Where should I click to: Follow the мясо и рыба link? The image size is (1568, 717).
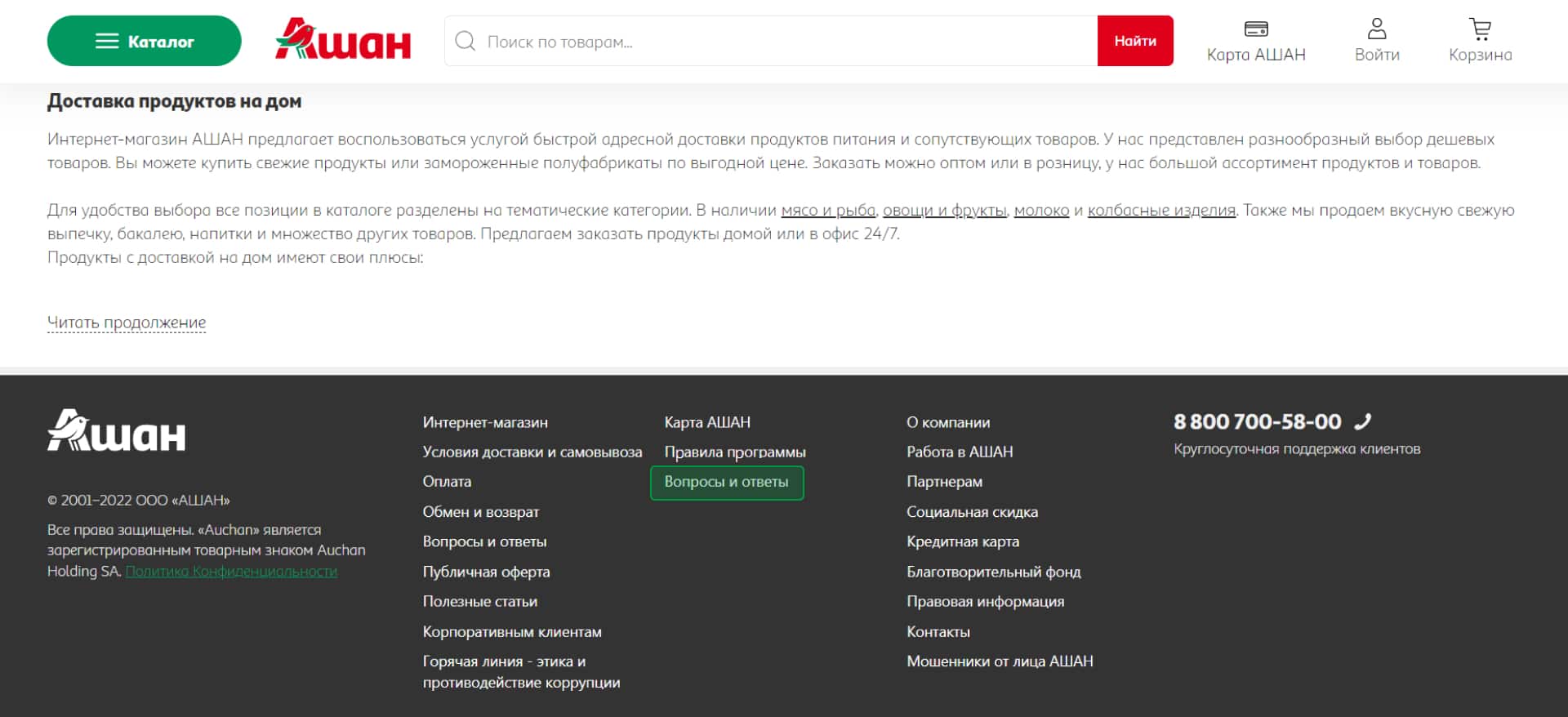(828, 211)
